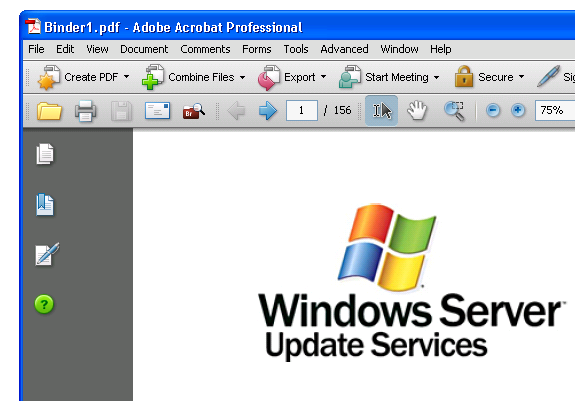Image resolution: width=575 pixels, height=401 pixels.
Task: Open the Signatures panel in the sidebar
Action: coord(47,254)
